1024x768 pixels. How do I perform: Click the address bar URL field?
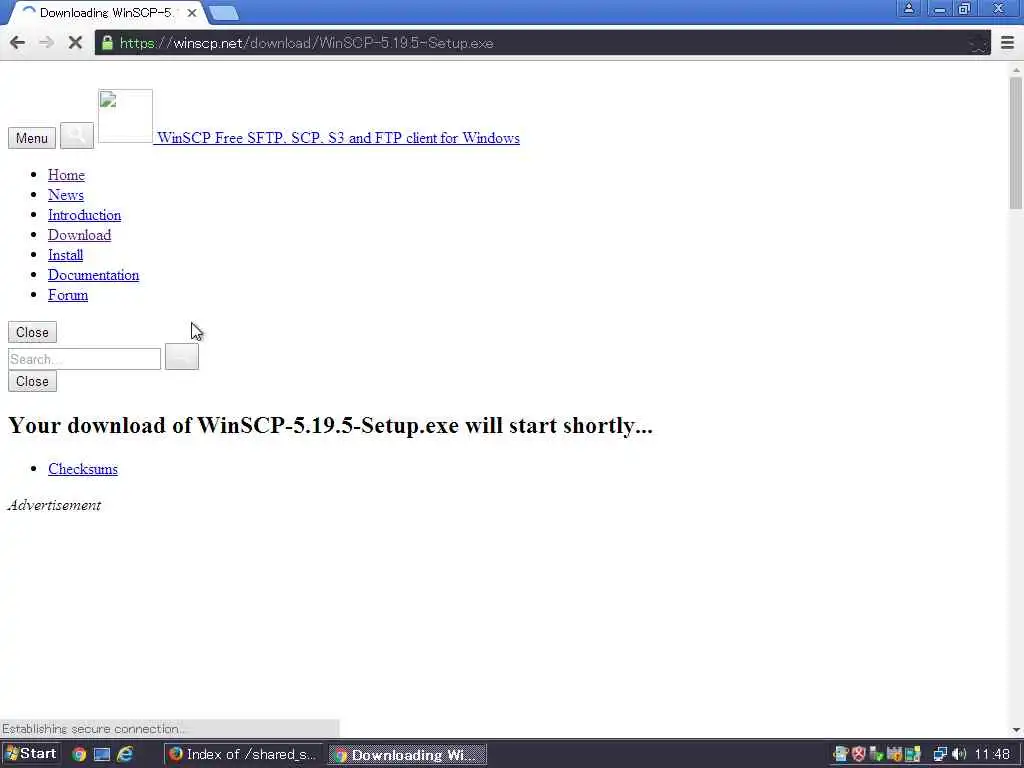coord(542,43)
